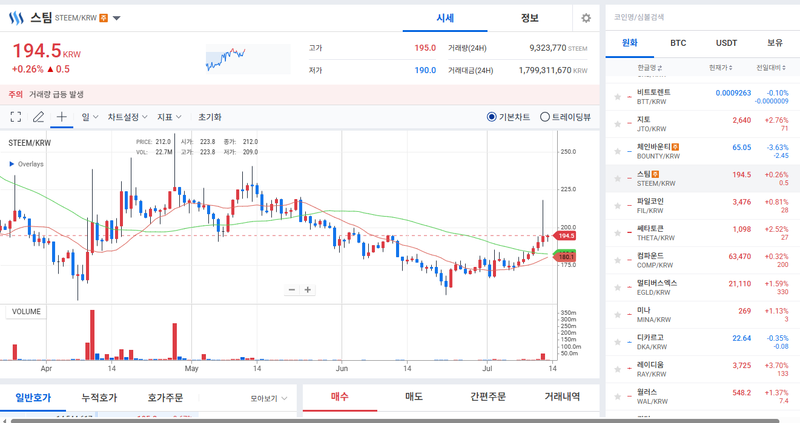Open 지토 JTO/KRW in the coin list
Viewport: 800px width, 423px height.
[703, 124]
